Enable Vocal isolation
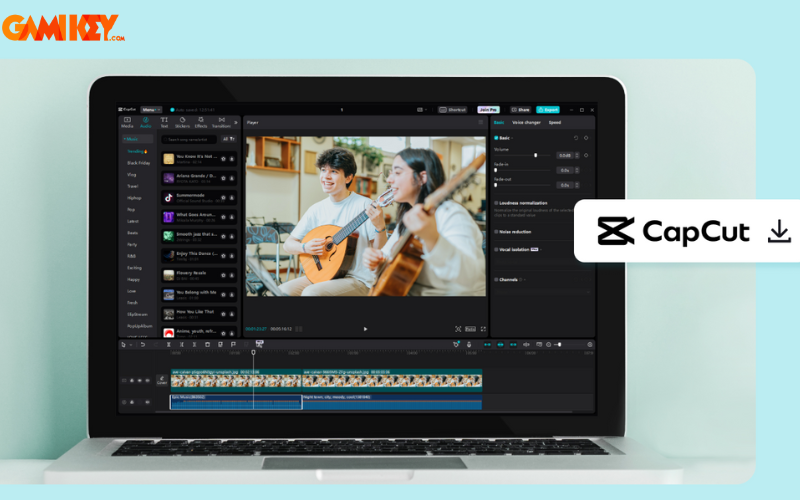 pos(496,249)
